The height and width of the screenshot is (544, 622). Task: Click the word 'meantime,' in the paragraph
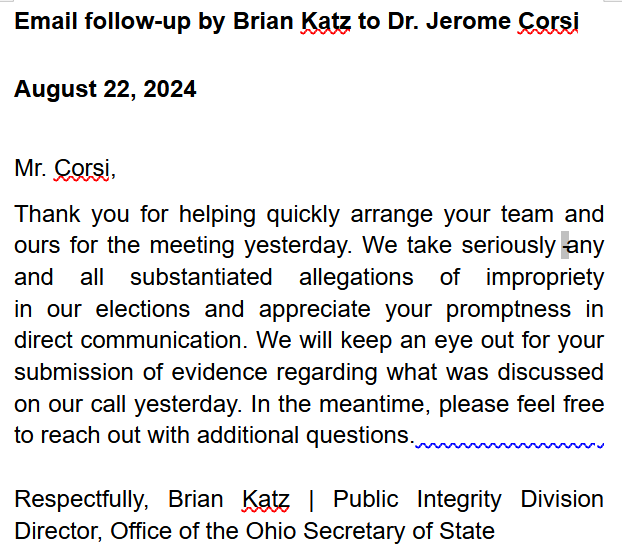[375, 405]
